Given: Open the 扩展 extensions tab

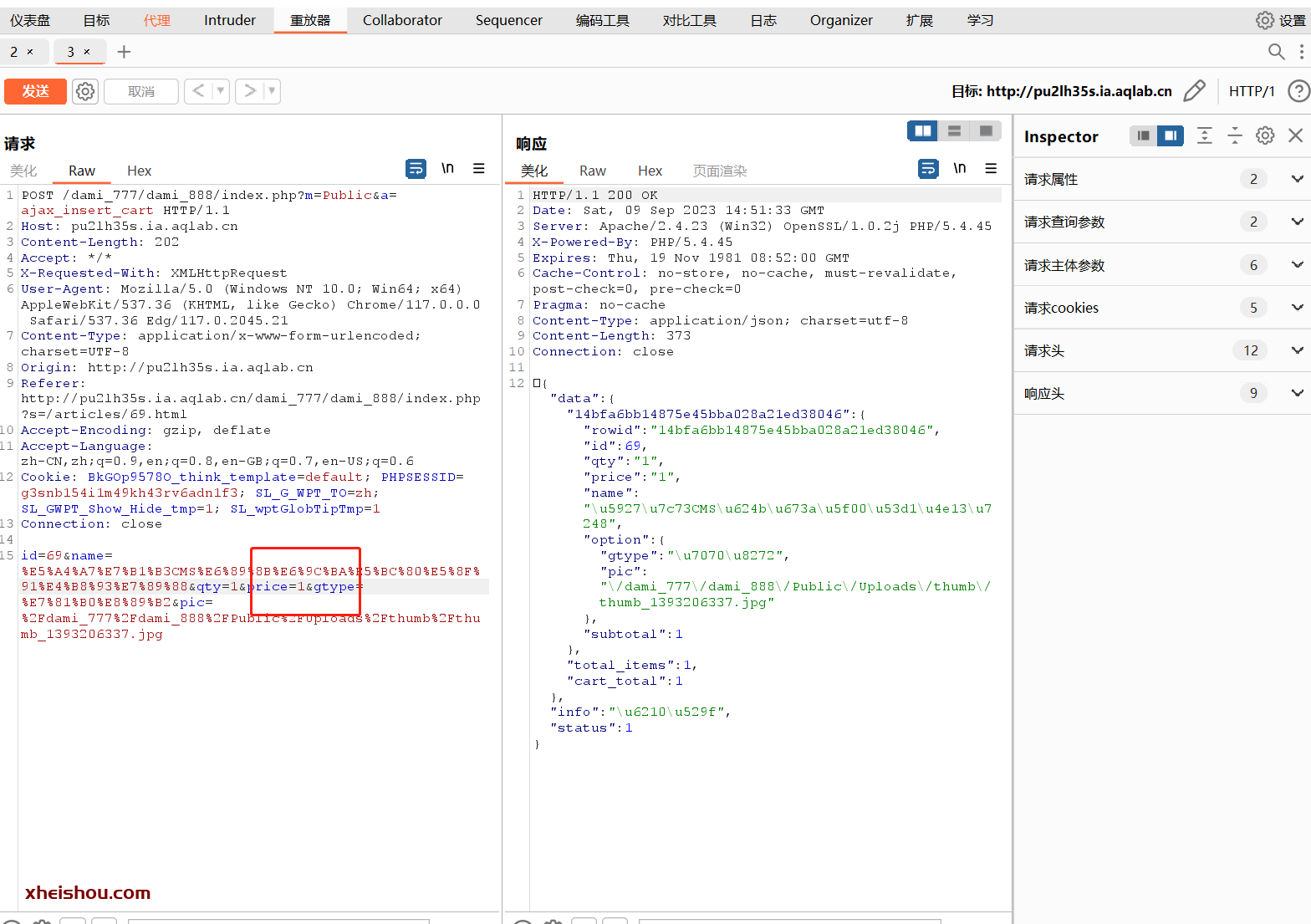Looking at the screenshot, I should [x=920, y=20].
